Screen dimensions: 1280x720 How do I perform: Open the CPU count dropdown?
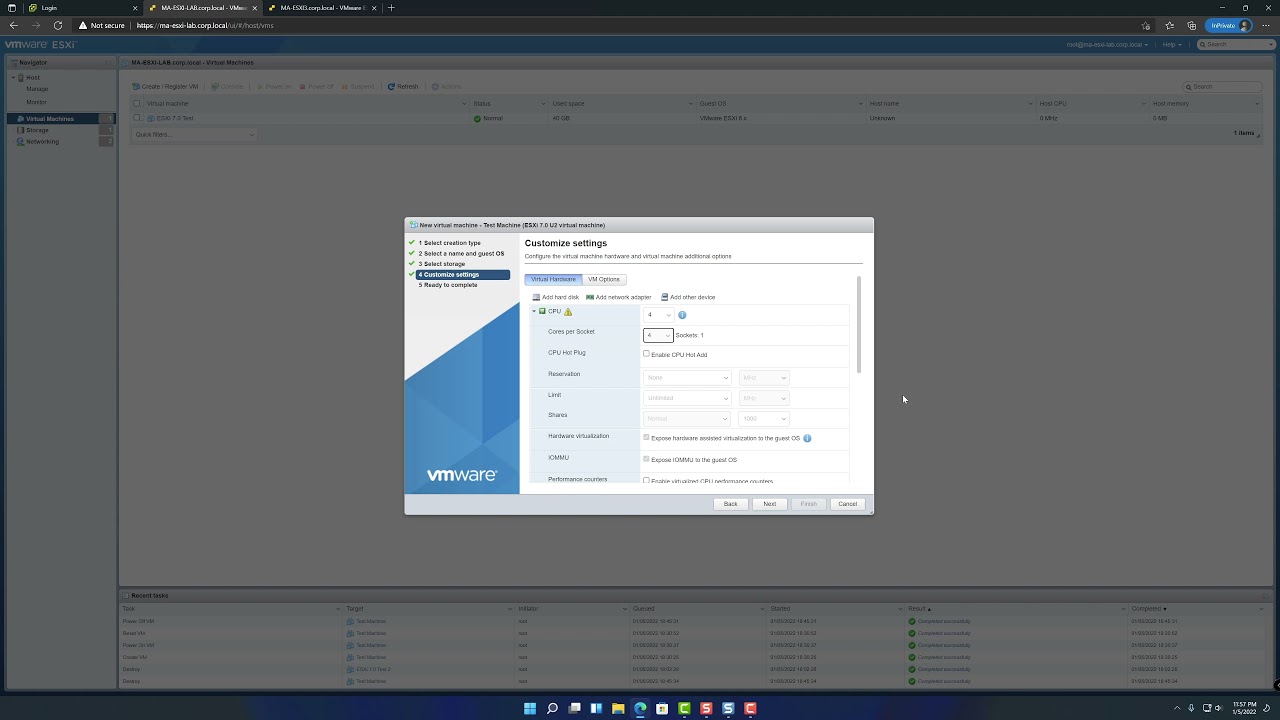(x=658, y=315)
